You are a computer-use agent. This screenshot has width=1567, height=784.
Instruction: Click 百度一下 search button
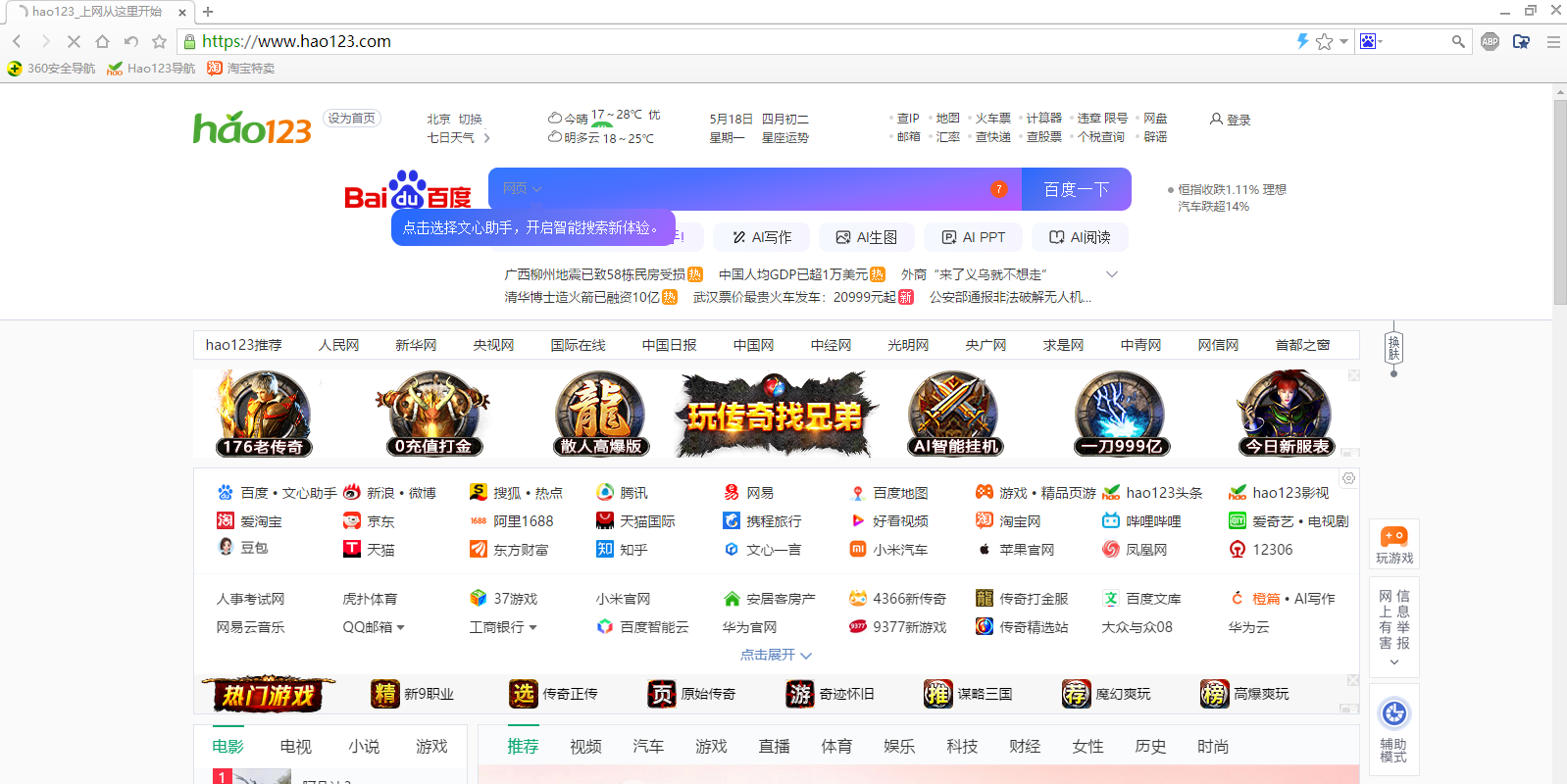point(1077,189)
